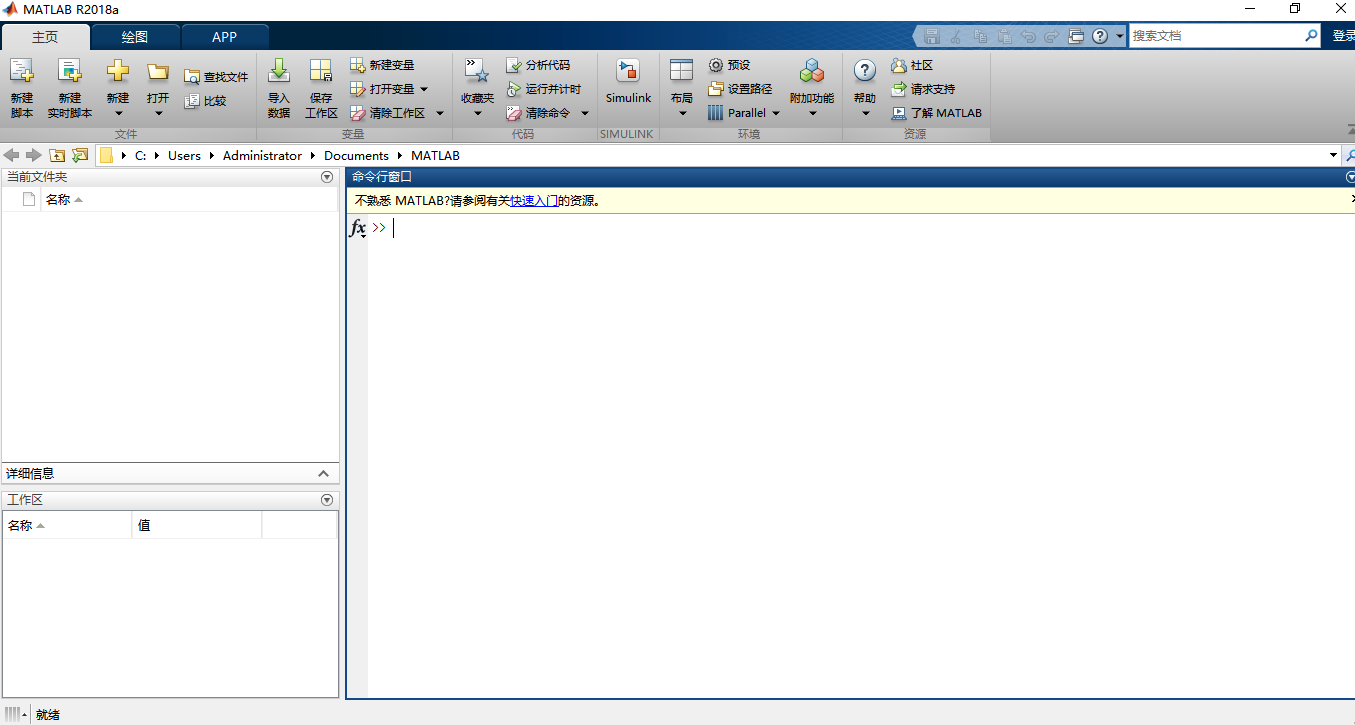The height and width of the screenshot is (725, 1355).
Task: Expand the 新建 dropdown arrow
Action: click(x=118, y=113)
